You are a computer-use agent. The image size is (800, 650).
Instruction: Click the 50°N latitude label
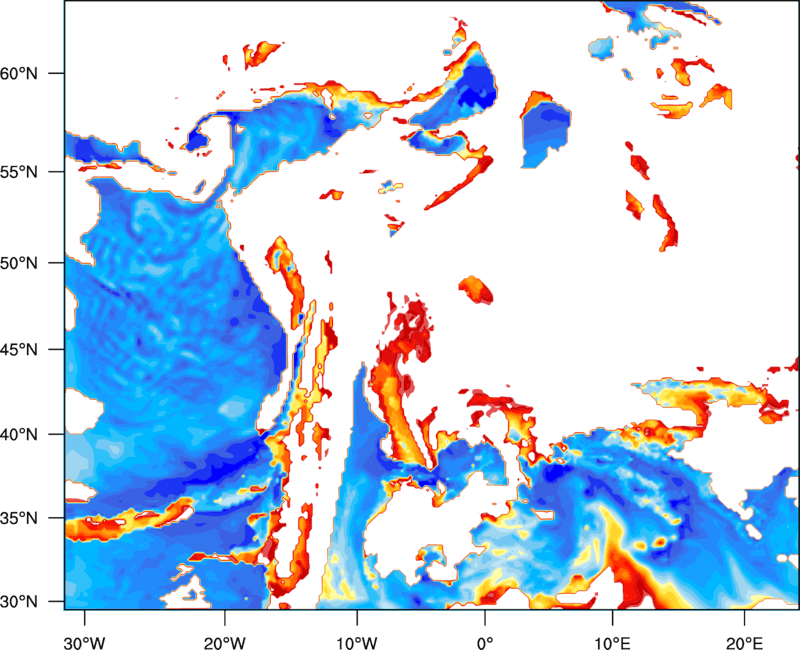click(x=19, y=263)
